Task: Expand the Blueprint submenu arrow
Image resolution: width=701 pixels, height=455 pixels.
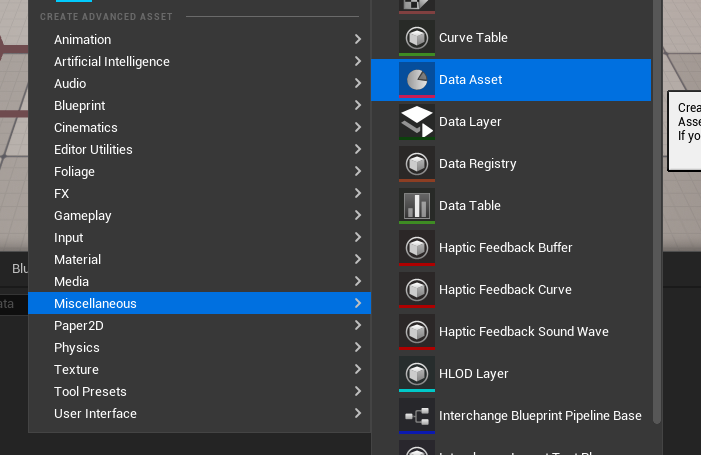Action: [x=358, y=106]
